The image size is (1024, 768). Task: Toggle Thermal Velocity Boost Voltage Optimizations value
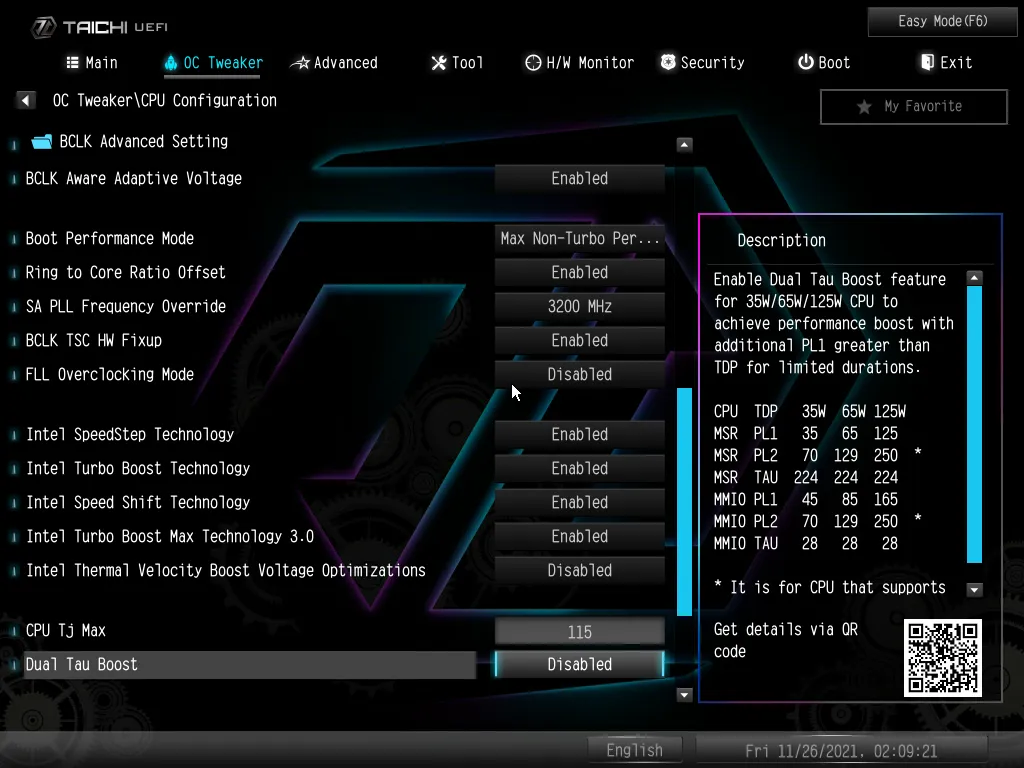point(580,570)
